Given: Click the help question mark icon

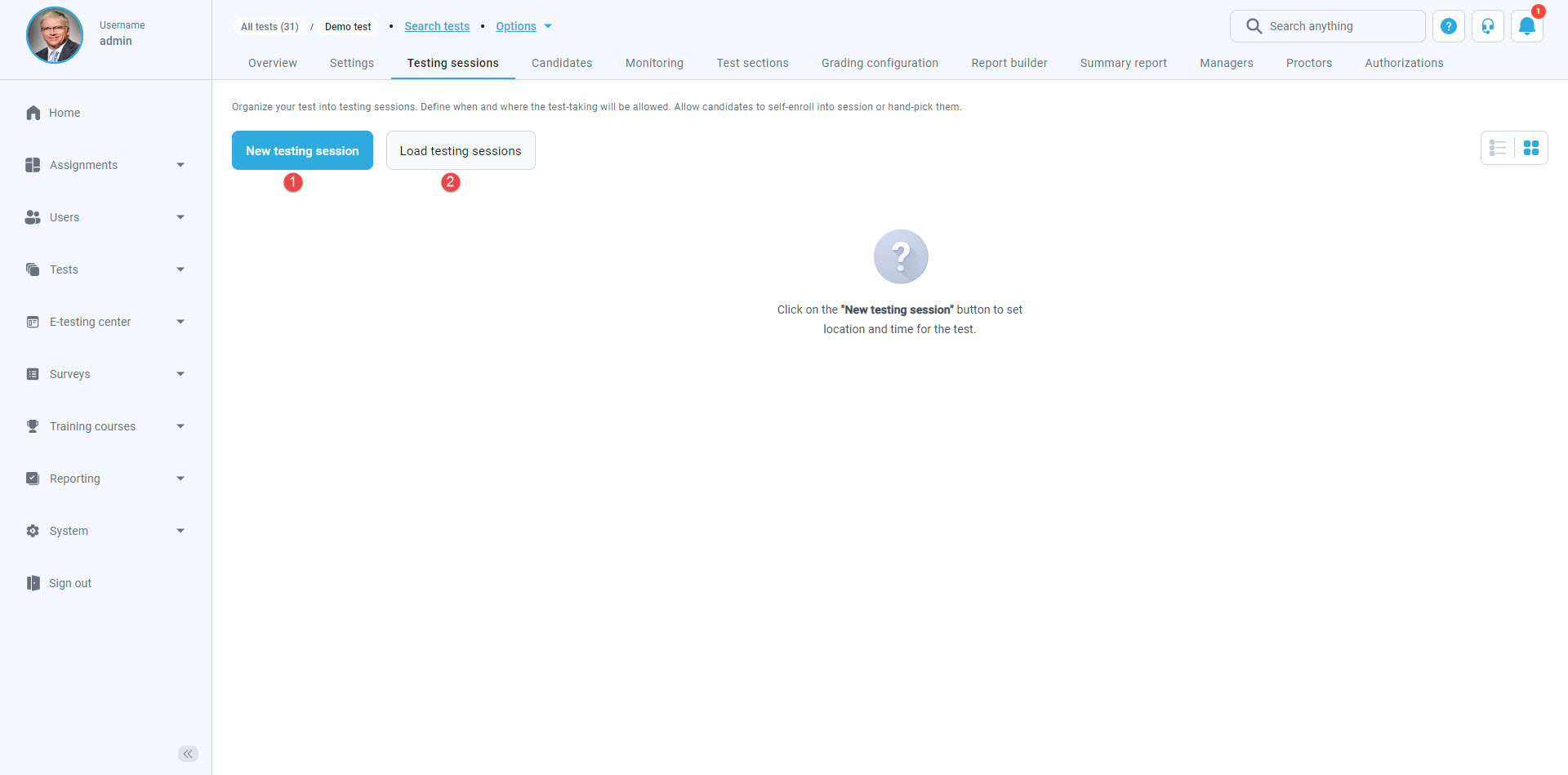Looking at the screenshot, I should pyautogui.click(x=1448, y=26).
